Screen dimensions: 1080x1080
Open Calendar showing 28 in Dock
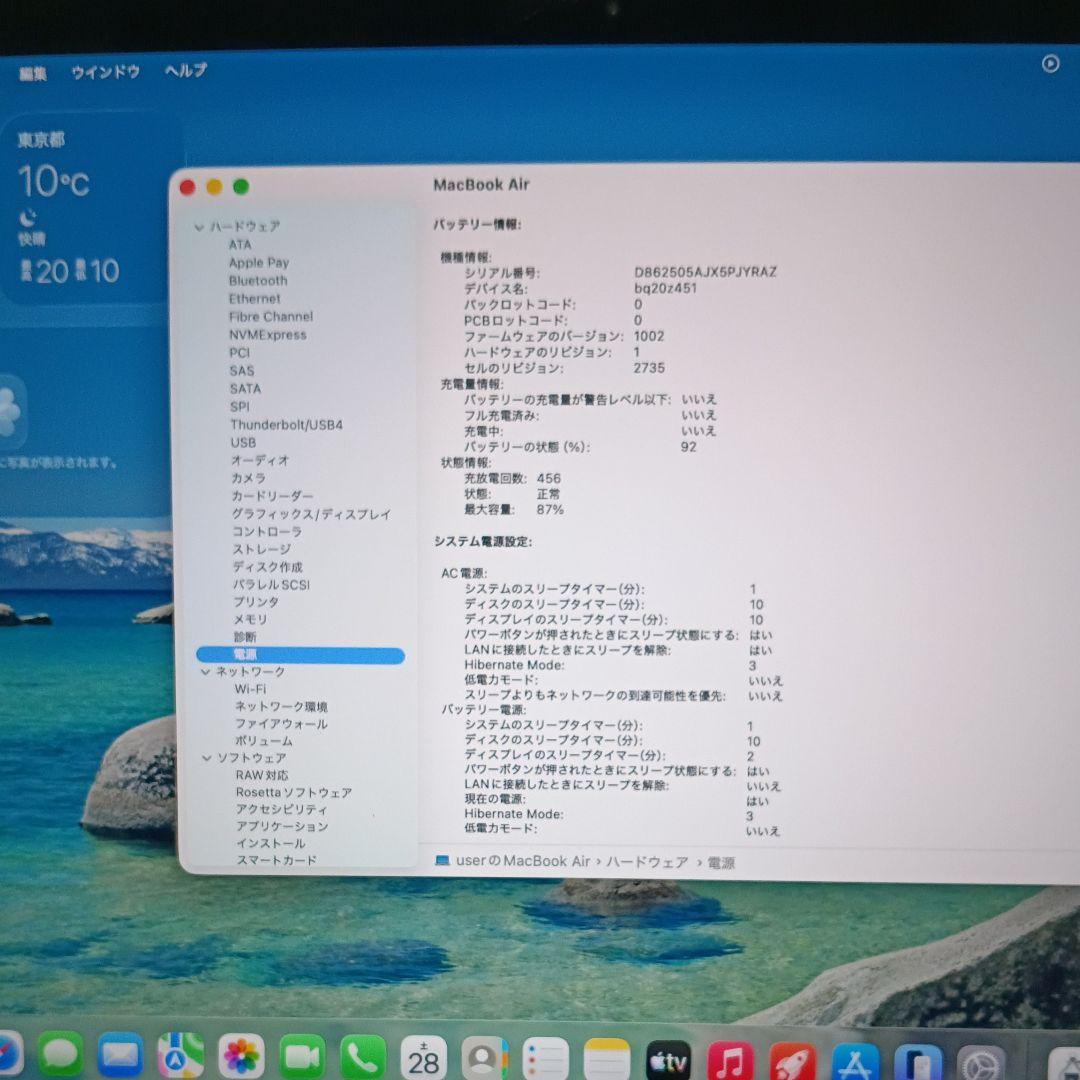pos(424,1057)
